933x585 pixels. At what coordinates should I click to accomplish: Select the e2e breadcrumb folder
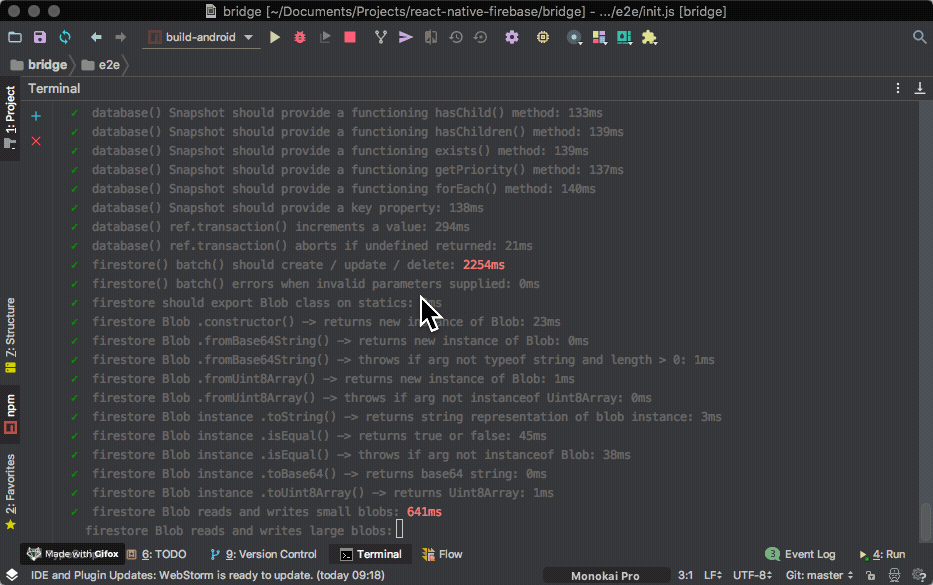(101, 65)
